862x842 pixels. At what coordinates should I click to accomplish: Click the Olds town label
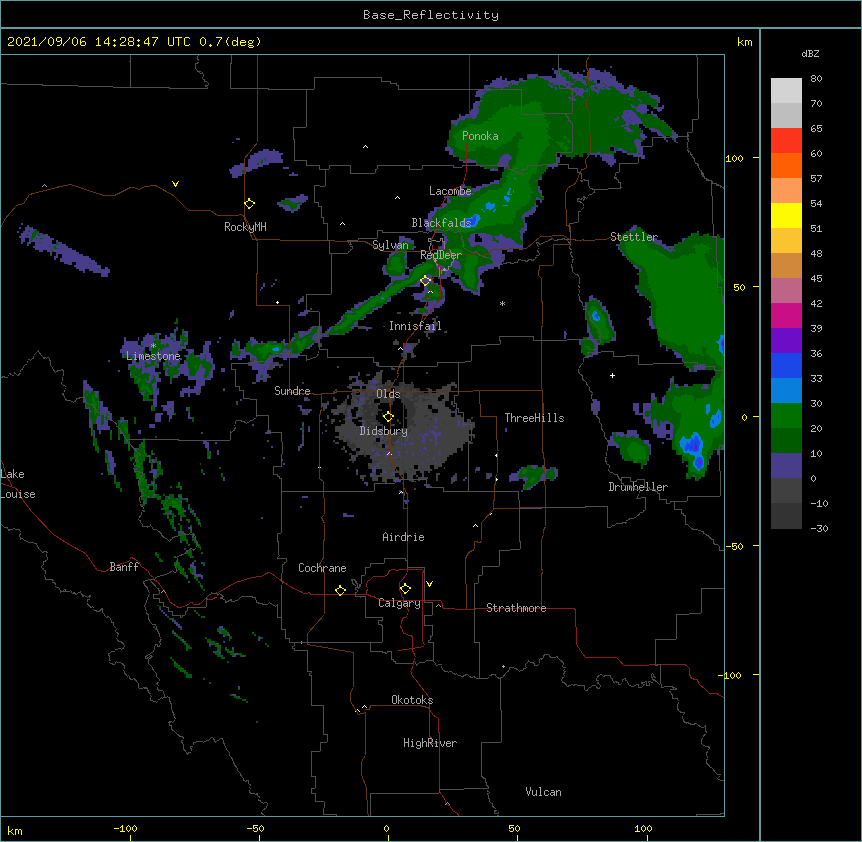click(x=388, y=394)
